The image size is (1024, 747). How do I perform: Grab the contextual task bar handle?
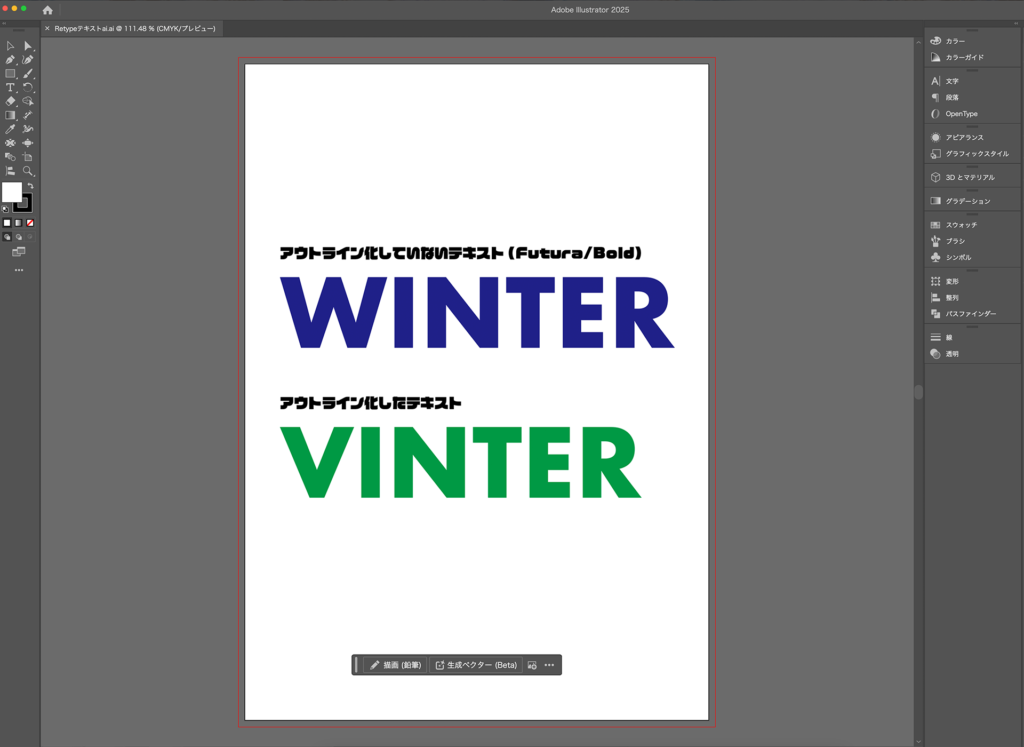point(356,665)
